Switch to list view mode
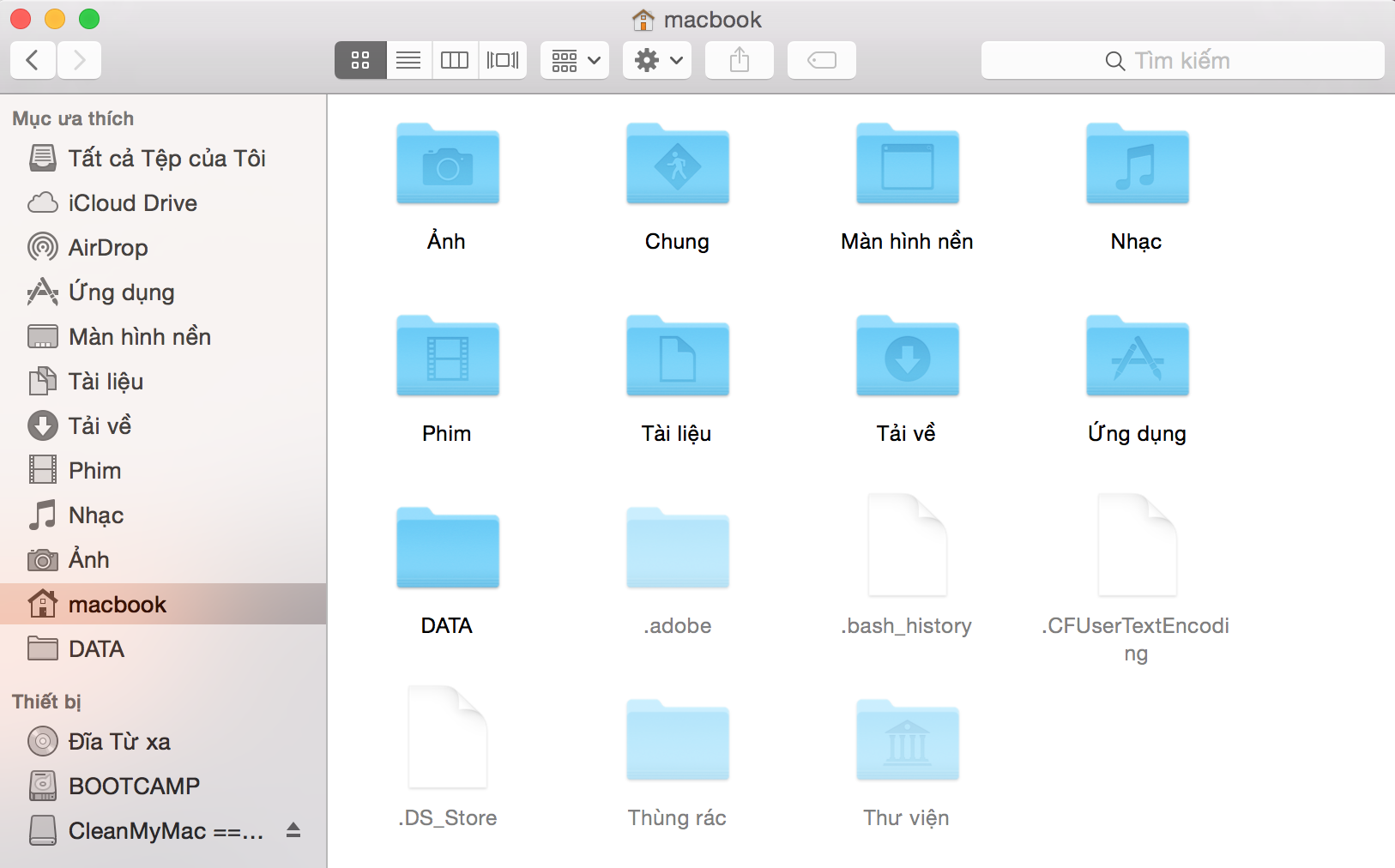Screen dimensions: 1395x868 (408, 60)
